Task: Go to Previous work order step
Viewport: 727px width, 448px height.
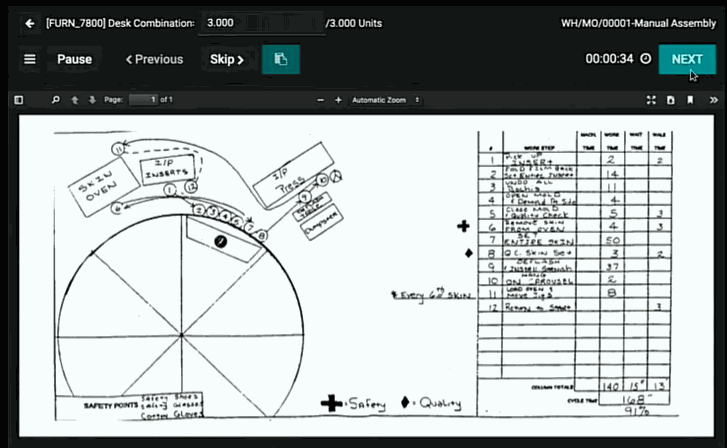Action: (154, 59)
